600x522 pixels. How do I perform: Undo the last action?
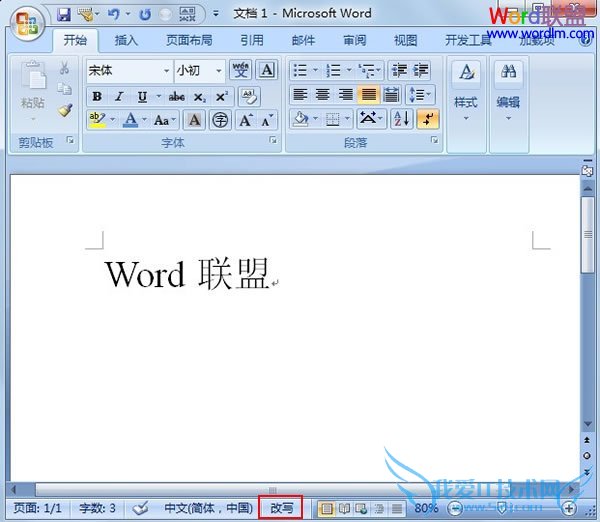pos(114,15)
